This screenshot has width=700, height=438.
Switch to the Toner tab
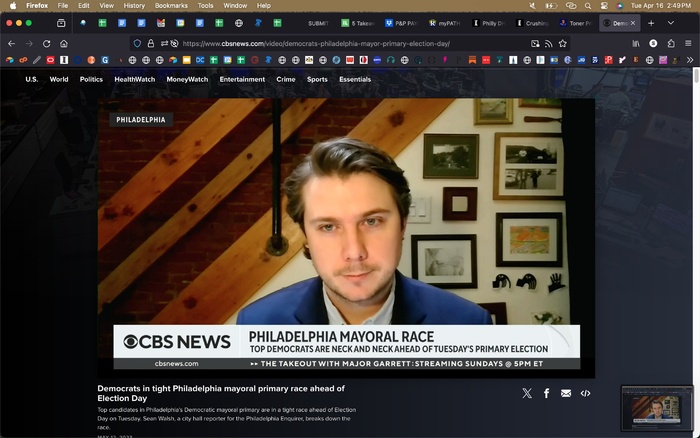[576, 23]
